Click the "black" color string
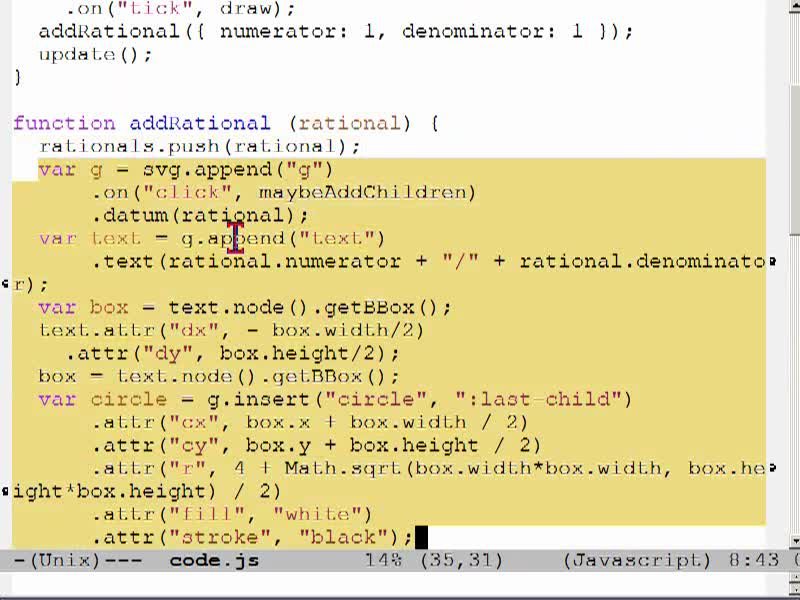The image size is (800, 600). [343, 537]
